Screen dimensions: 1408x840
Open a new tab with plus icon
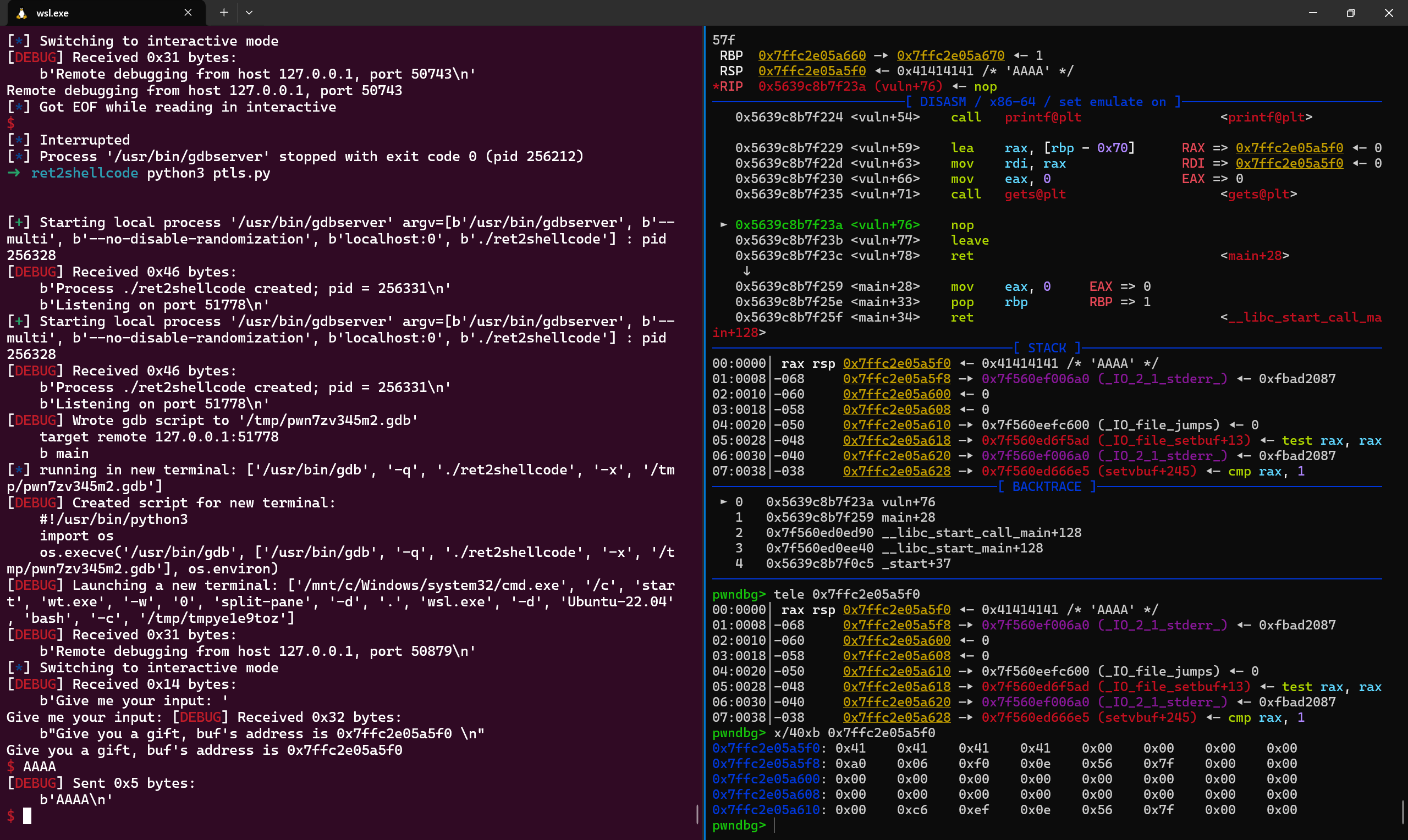[x=224, y=13]
